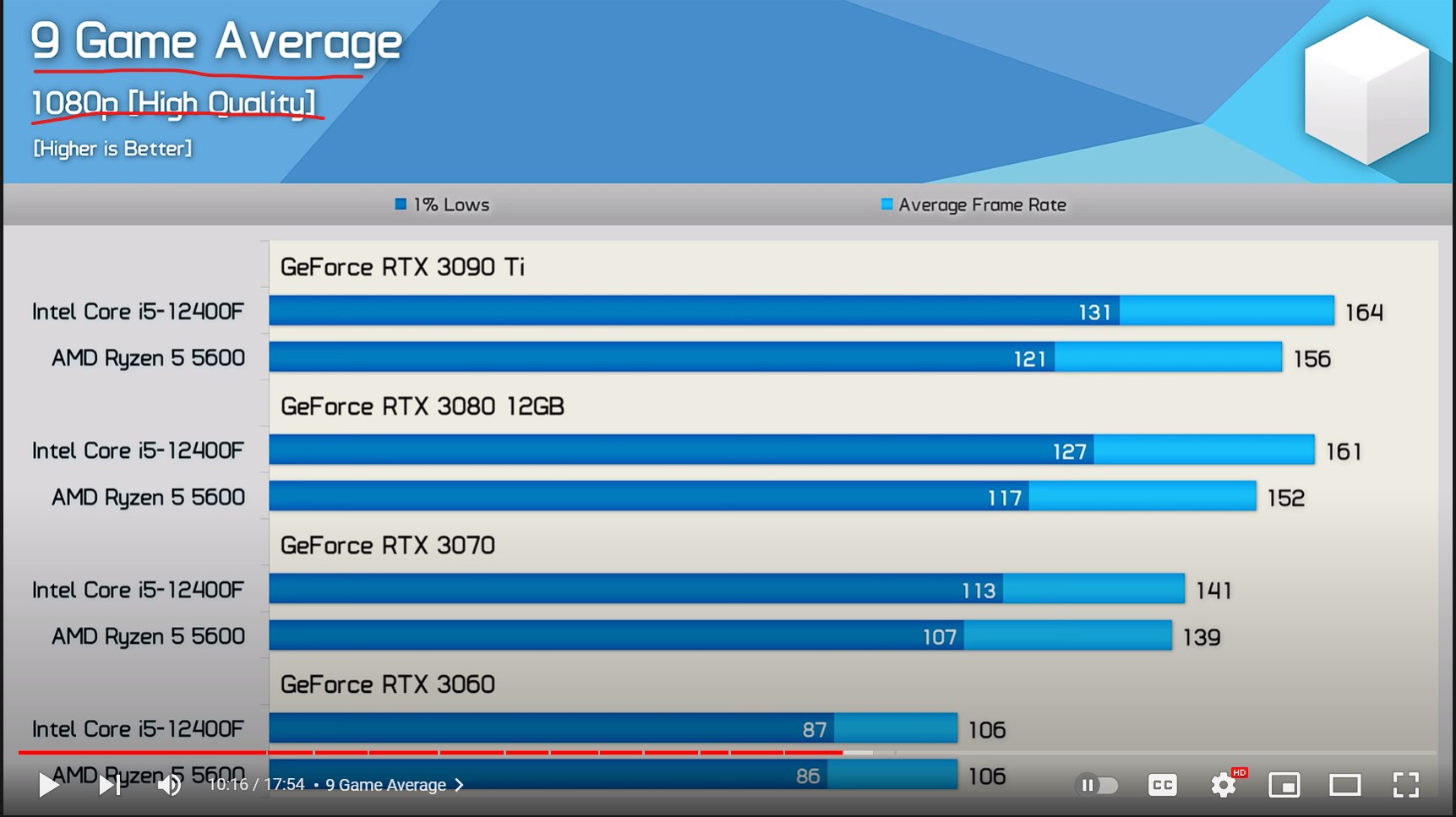The image size is (1456, 817).
Task: Click Intel Core i5-12400F label under RTX 3080 12GB
Action: coord(138,451)
